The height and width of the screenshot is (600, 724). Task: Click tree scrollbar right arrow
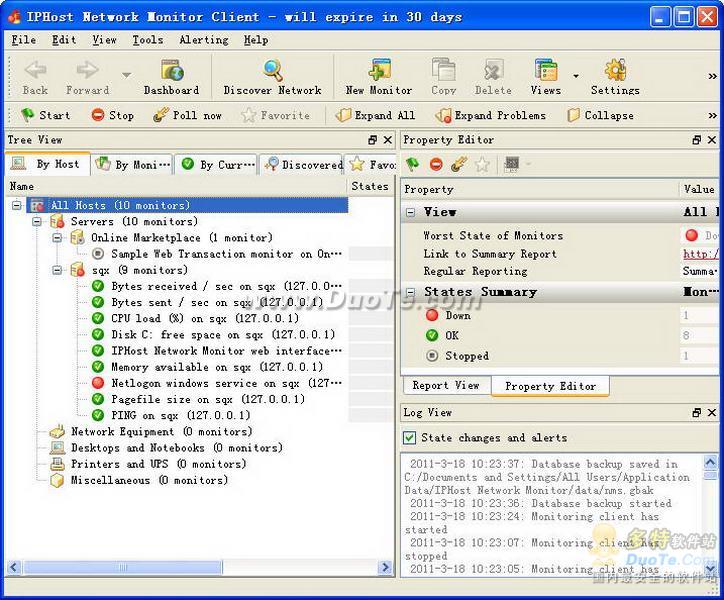[385, 567]
